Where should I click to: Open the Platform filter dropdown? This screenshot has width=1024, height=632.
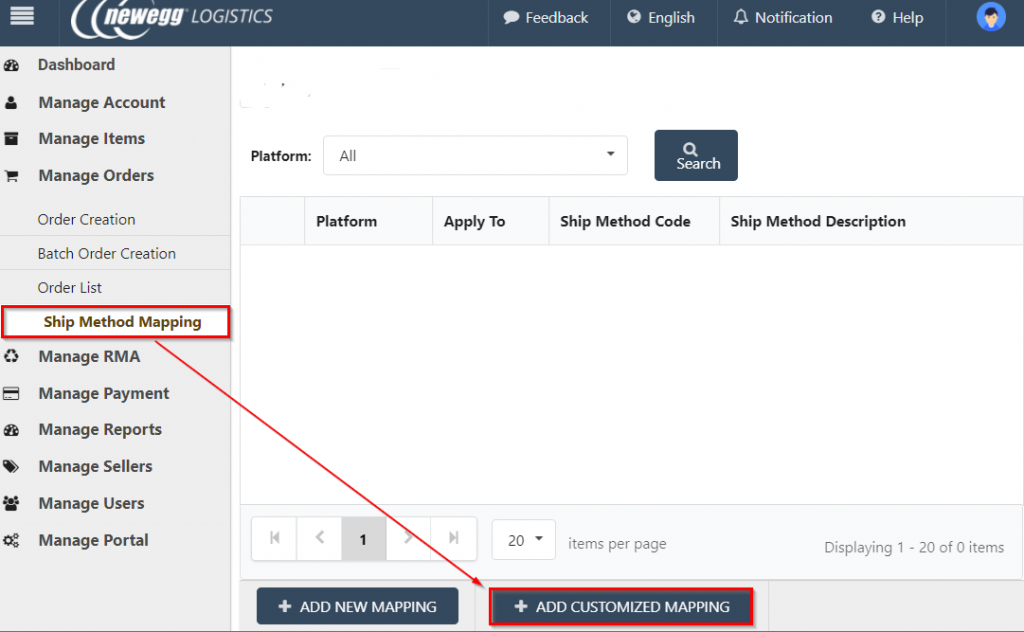click(x=475, y=155)
